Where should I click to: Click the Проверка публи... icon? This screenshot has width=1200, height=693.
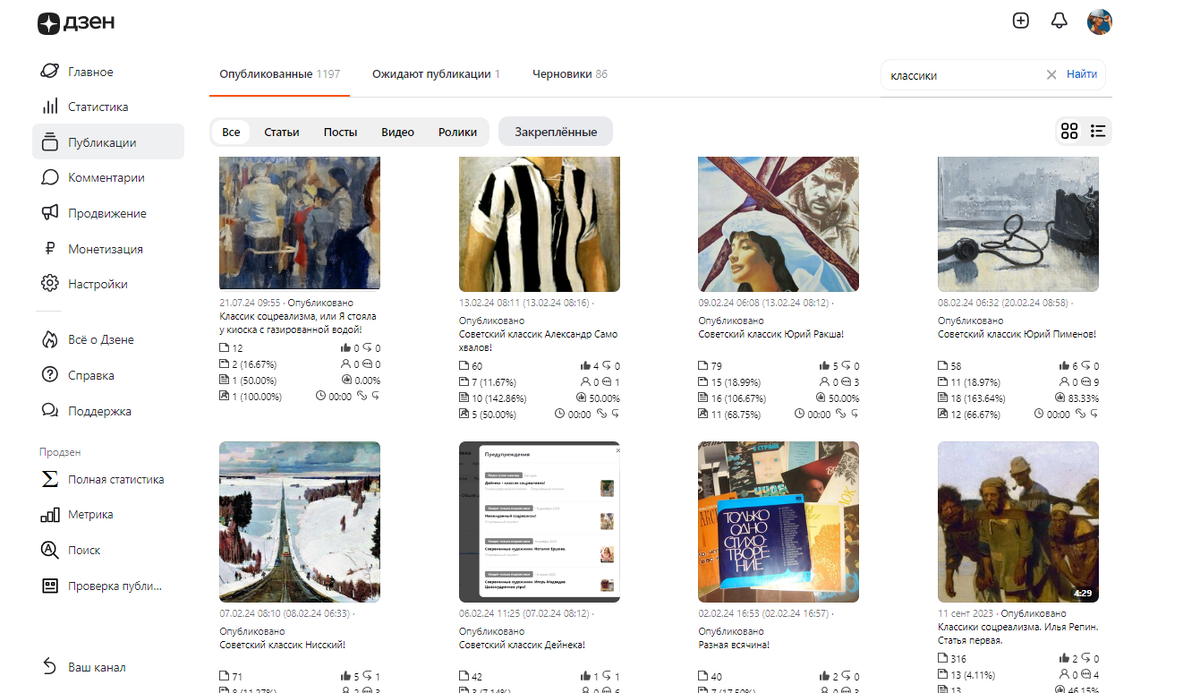(x=49, y=586)
